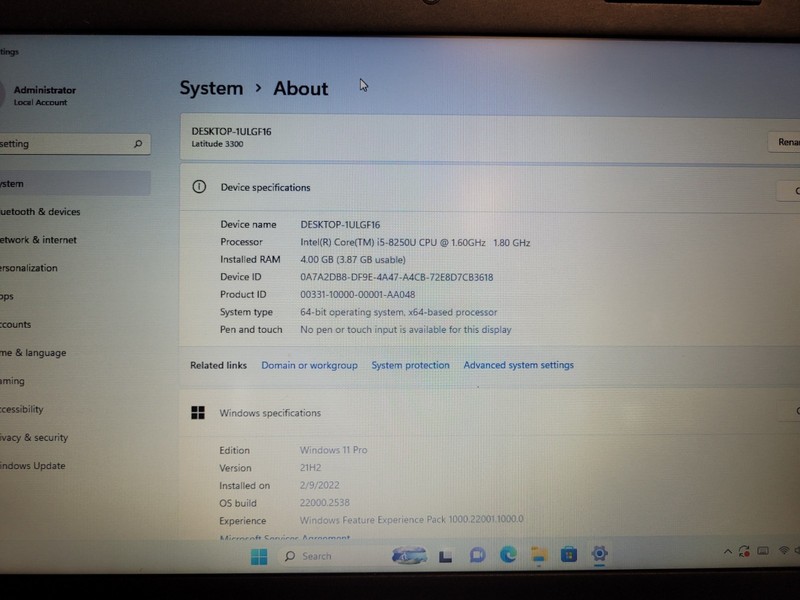Click the Intel Core i5-8250U processor text

415,243
